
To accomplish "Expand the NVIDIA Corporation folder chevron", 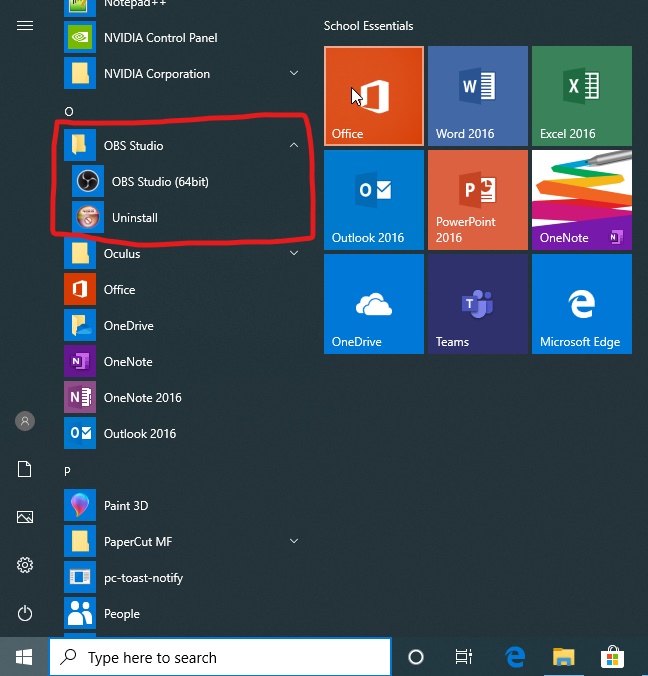I will 294,73.
